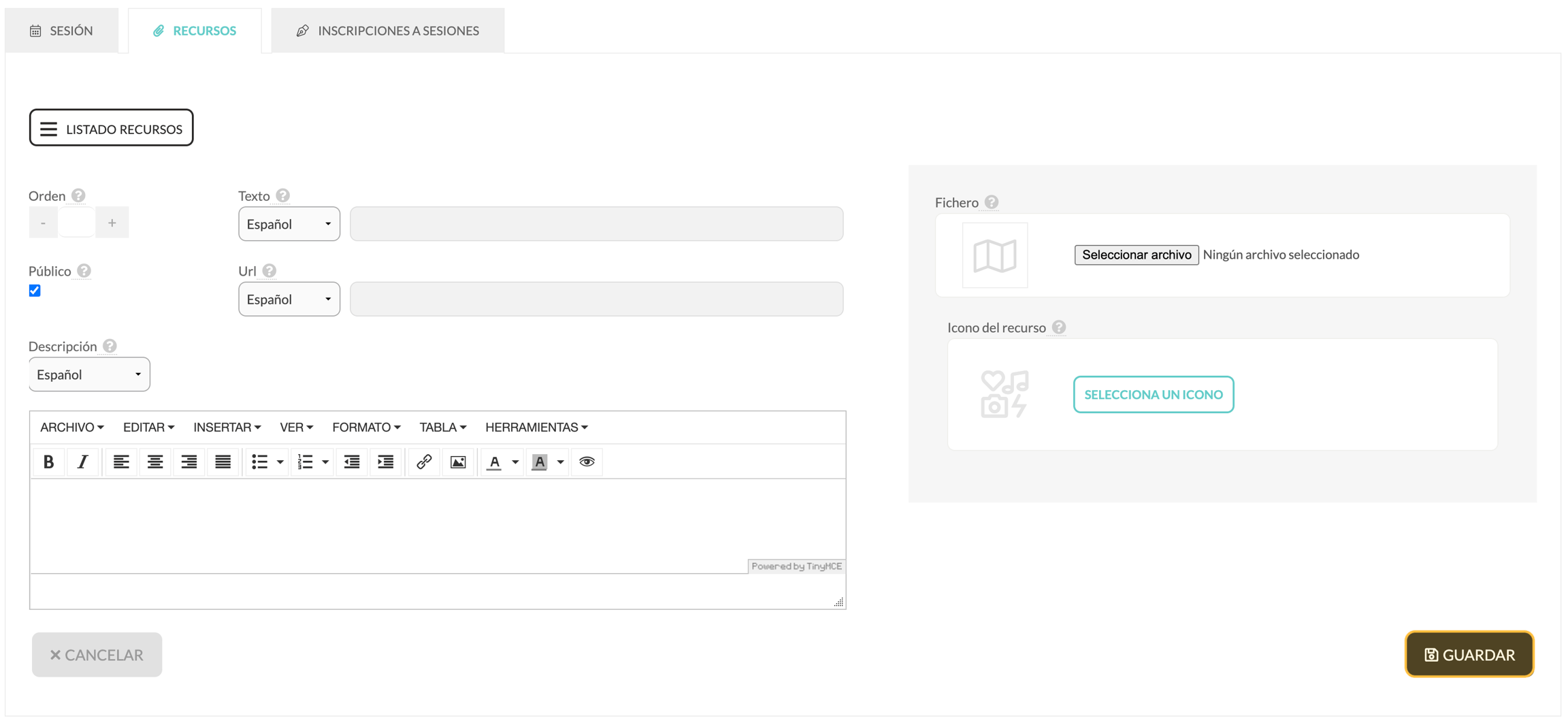Uncheck the Público checkbox

tap(35, 291)
